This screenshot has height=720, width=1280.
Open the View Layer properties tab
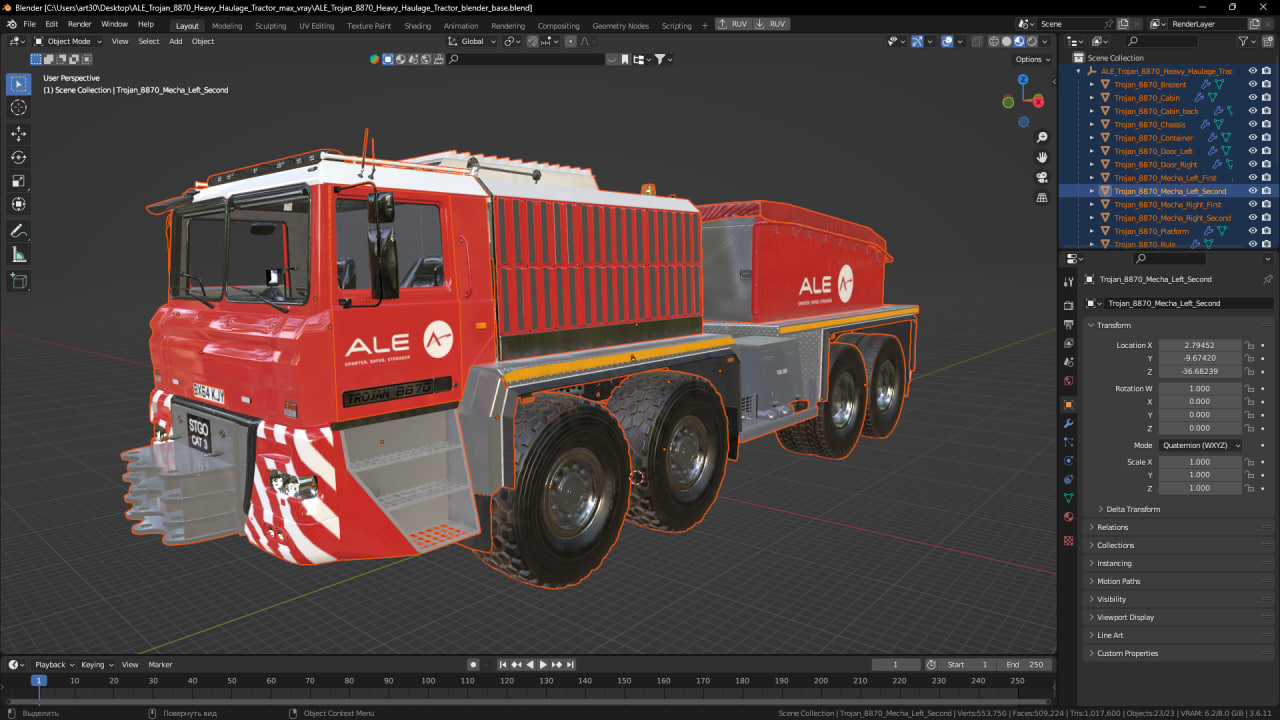click(x=1068, y=343)
